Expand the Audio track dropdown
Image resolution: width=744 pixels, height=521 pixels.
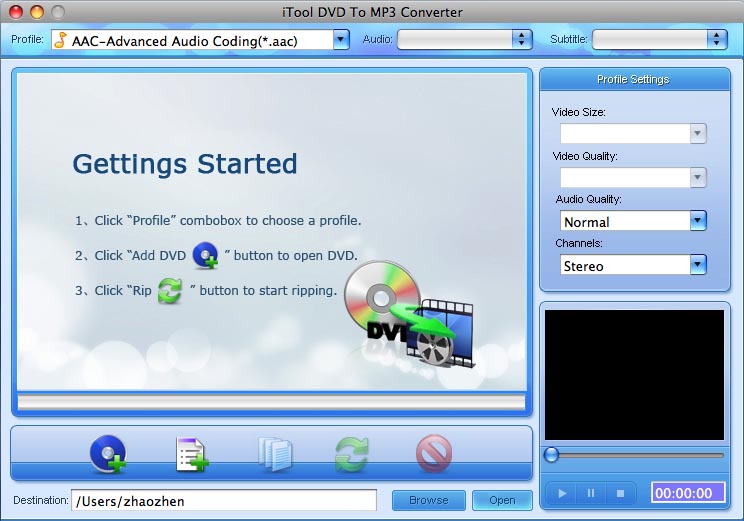point(465,39)
